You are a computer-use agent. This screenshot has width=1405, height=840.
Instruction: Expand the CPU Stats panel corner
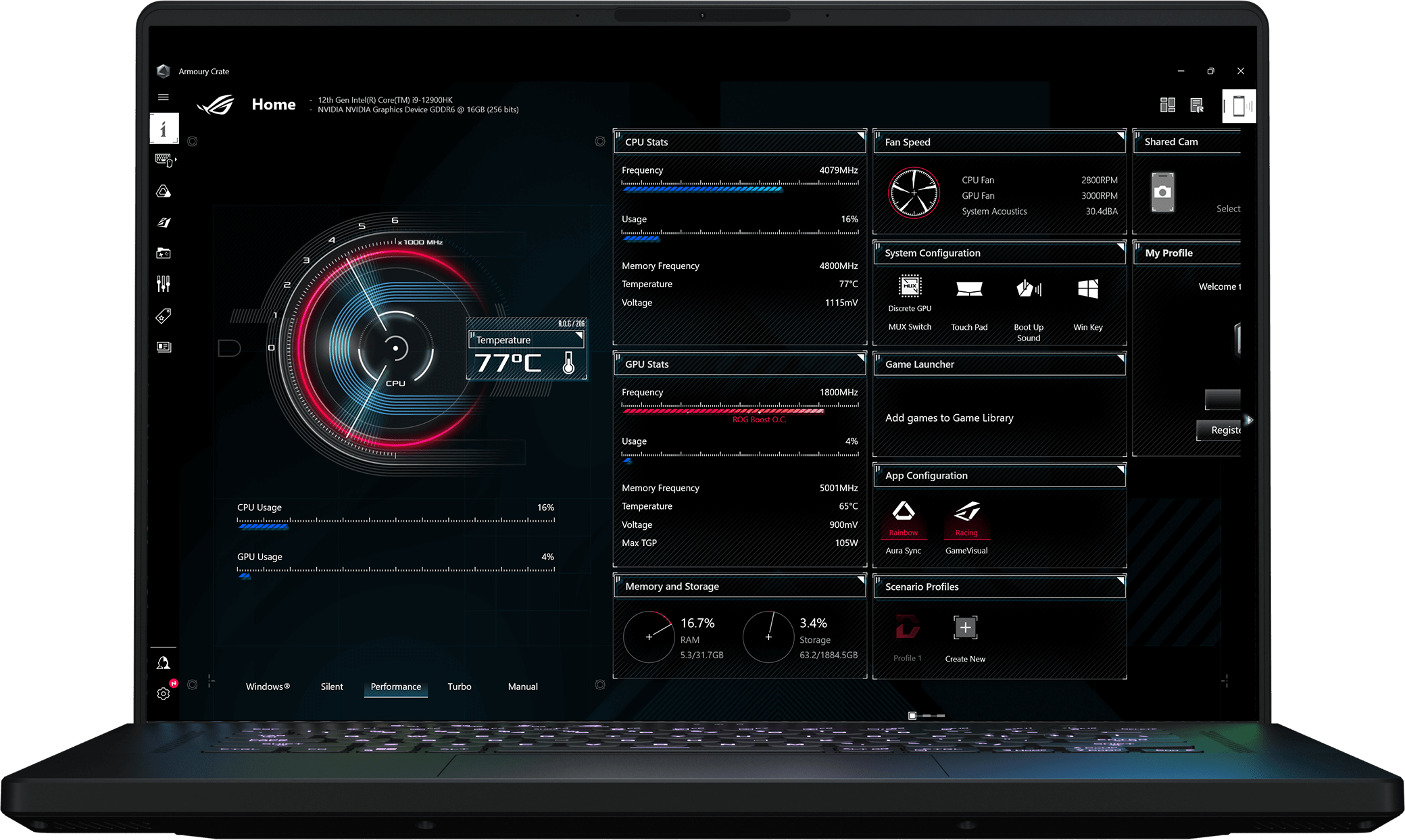tap(860, 136)
